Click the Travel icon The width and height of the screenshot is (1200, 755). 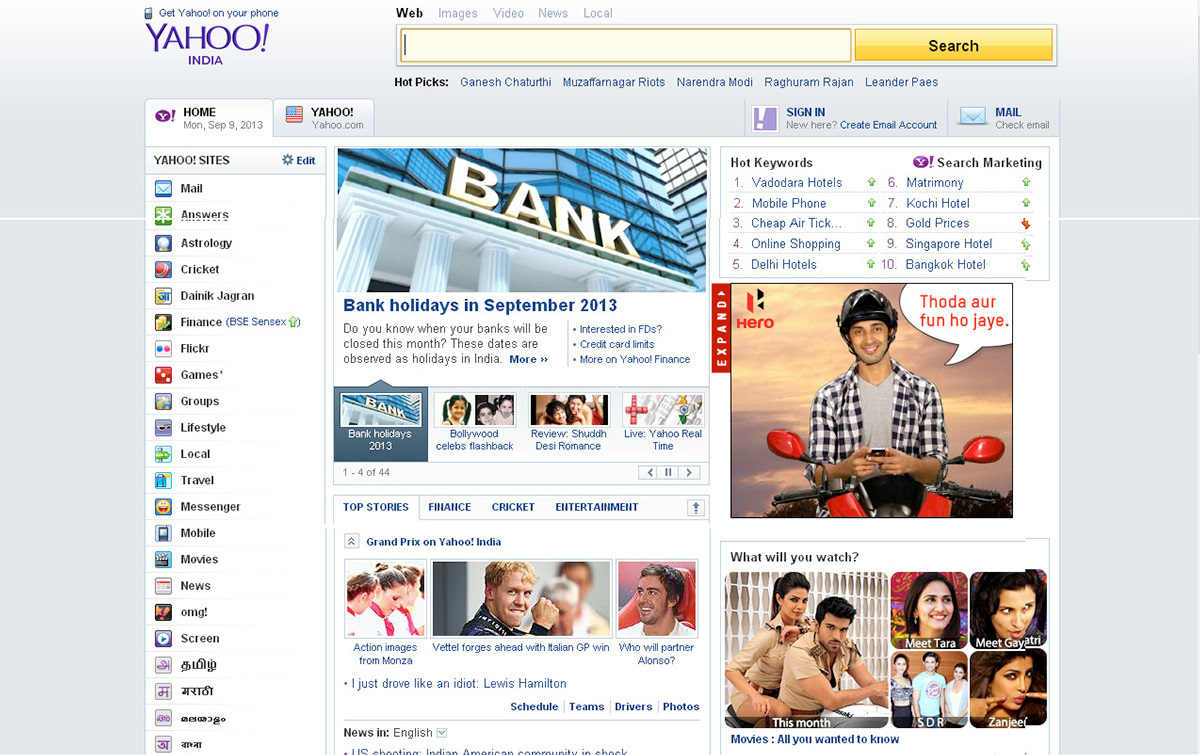(x=163, y=480)
